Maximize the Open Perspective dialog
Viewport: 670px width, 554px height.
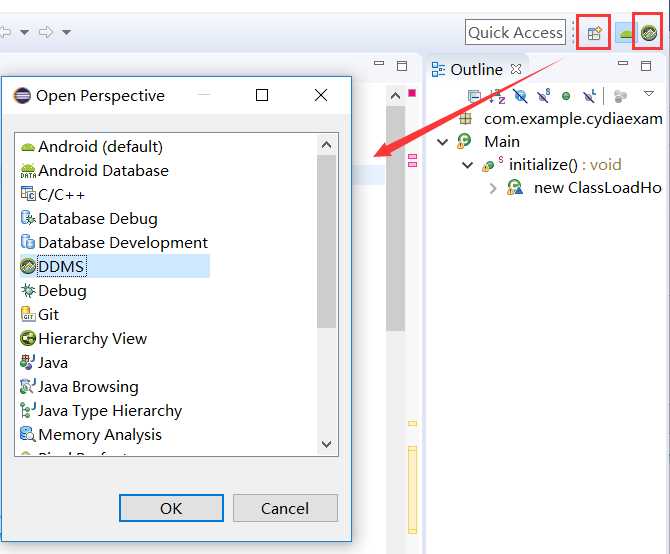click(x=262, y=95)
